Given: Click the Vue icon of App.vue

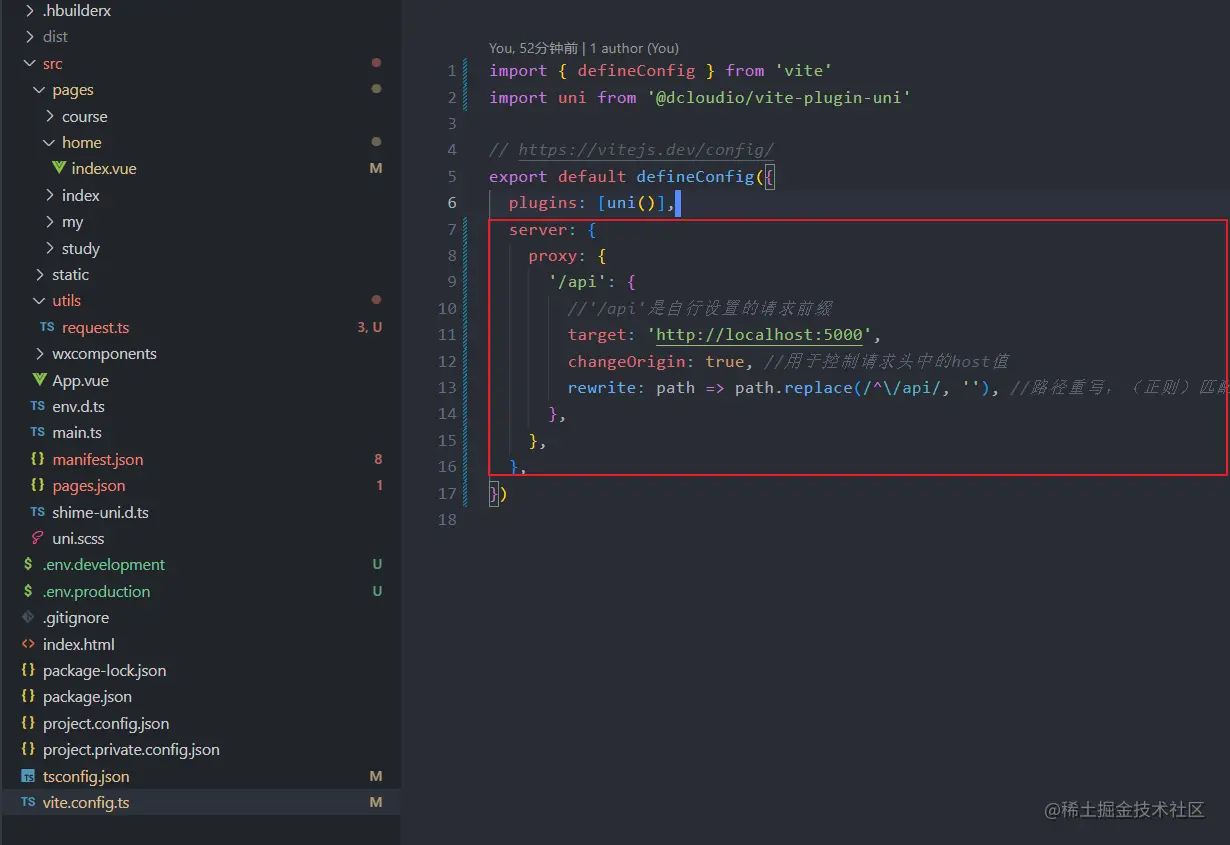Looking at the screenshot, I should tap(39, 380).
